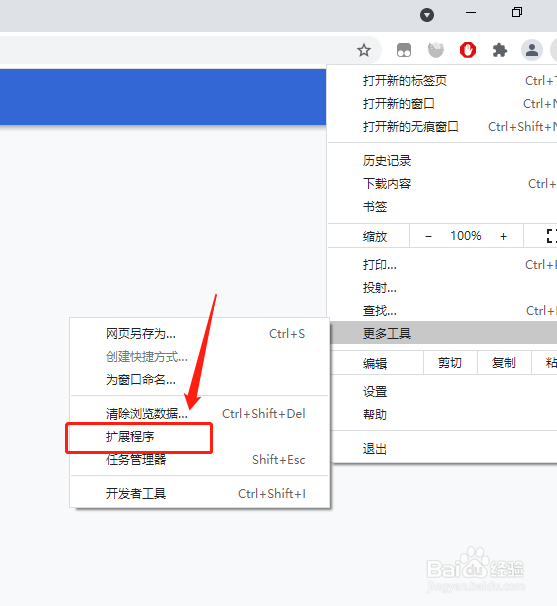Choose 打开新的无痕窗口
Screen dimensions: 557x606
point(443,126)
